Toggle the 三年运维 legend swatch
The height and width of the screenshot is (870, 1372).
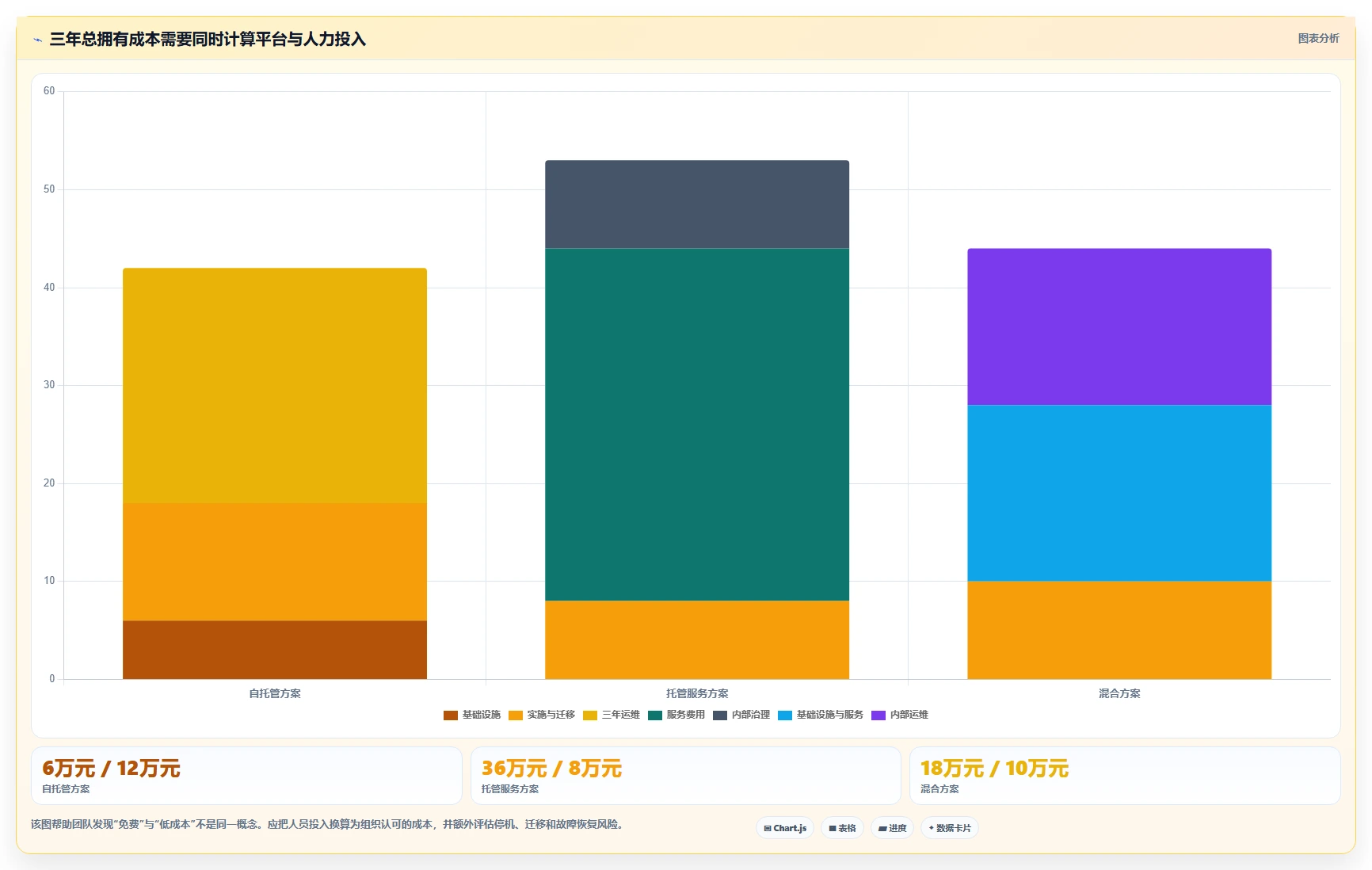[x=589, y=715]
